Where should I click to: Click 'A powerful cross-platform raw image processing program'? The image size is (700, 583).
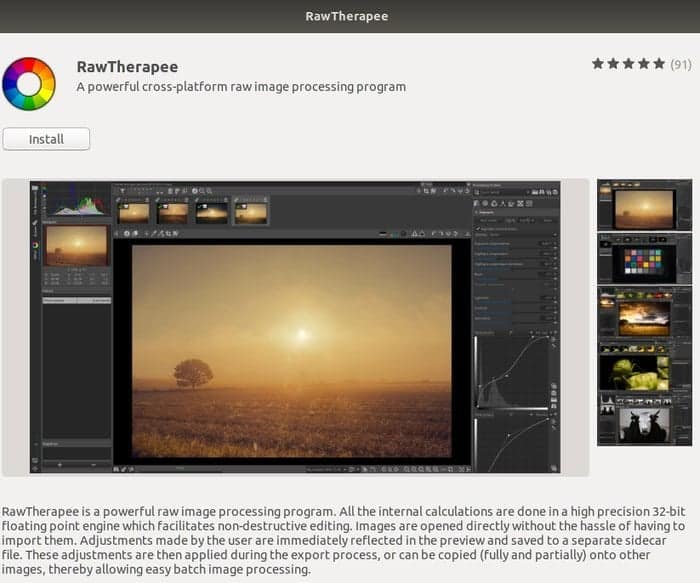[x=241, y=87]
